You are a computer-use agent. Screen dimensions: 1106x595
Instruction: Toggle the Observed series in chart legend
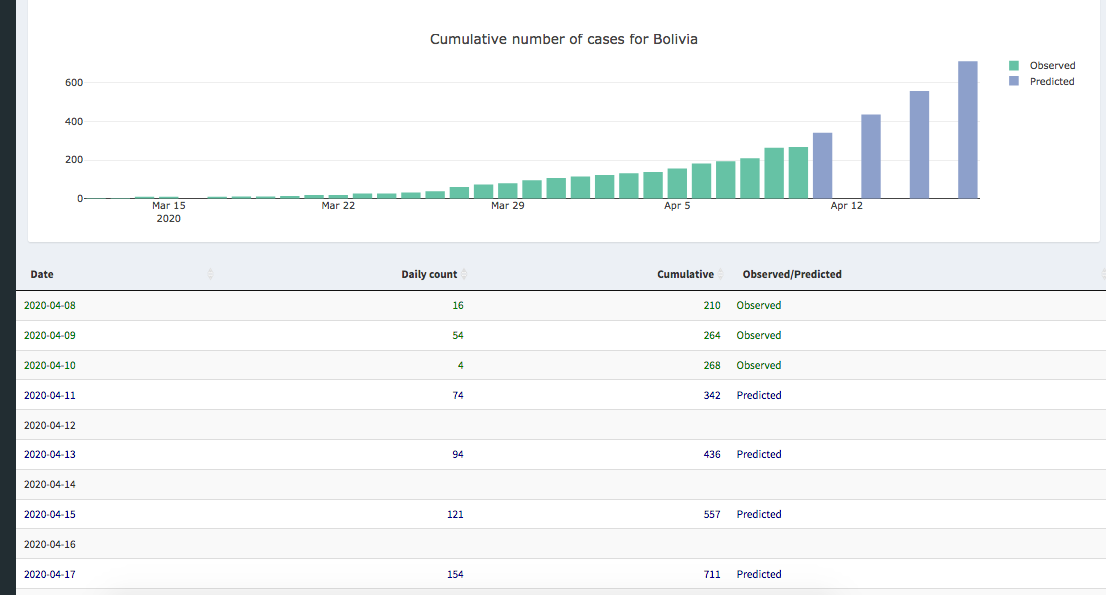(x=1052, y=65)
